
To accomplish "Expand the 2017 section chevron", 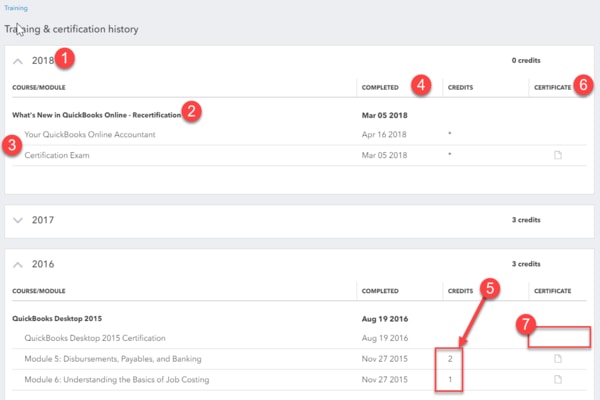I will pos(18,220).
